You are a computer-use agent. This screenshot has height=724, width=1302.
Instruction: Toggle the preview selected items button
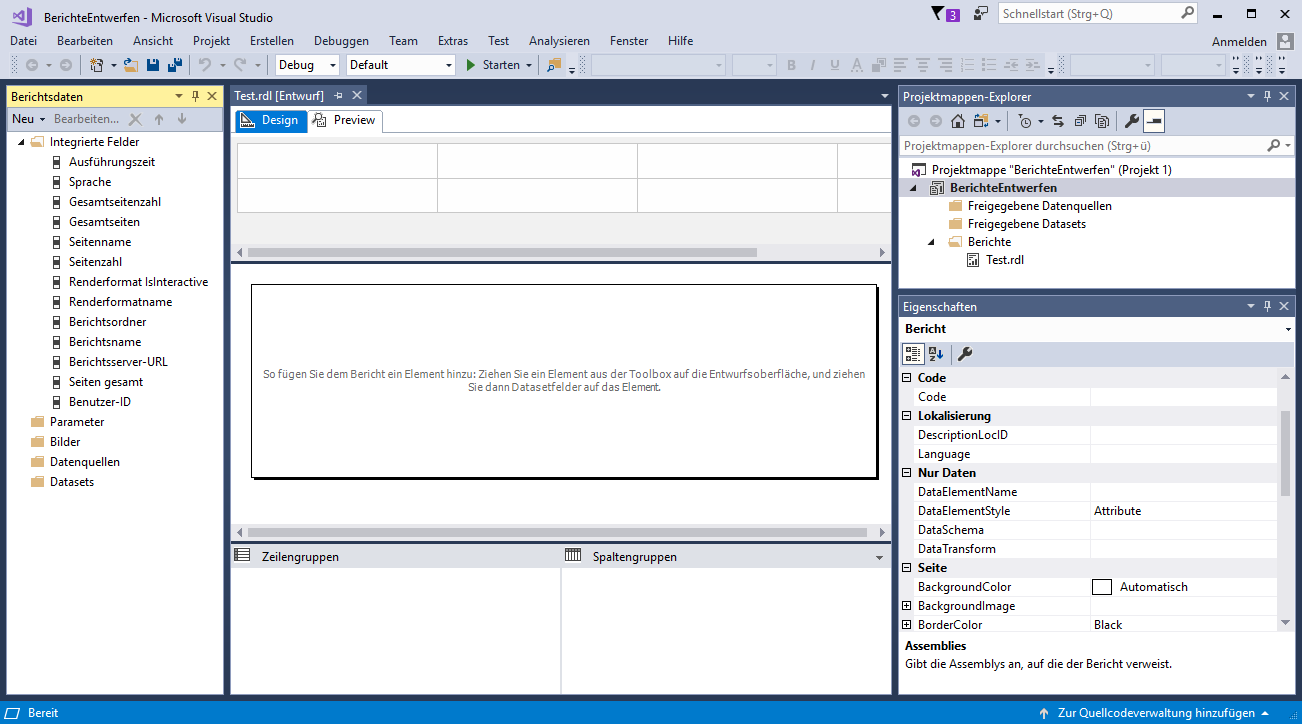[x=1154, y=121]
